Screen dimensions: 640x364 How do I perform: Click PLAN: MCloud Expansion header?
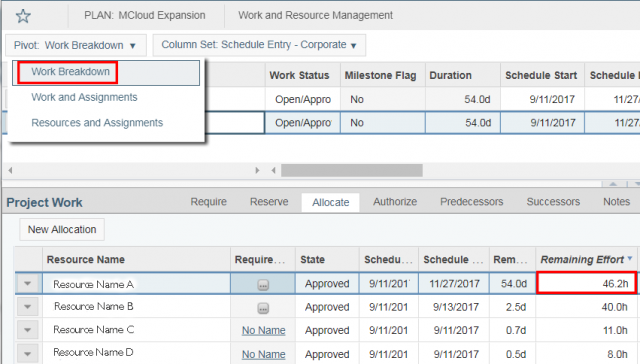[145, 16]
